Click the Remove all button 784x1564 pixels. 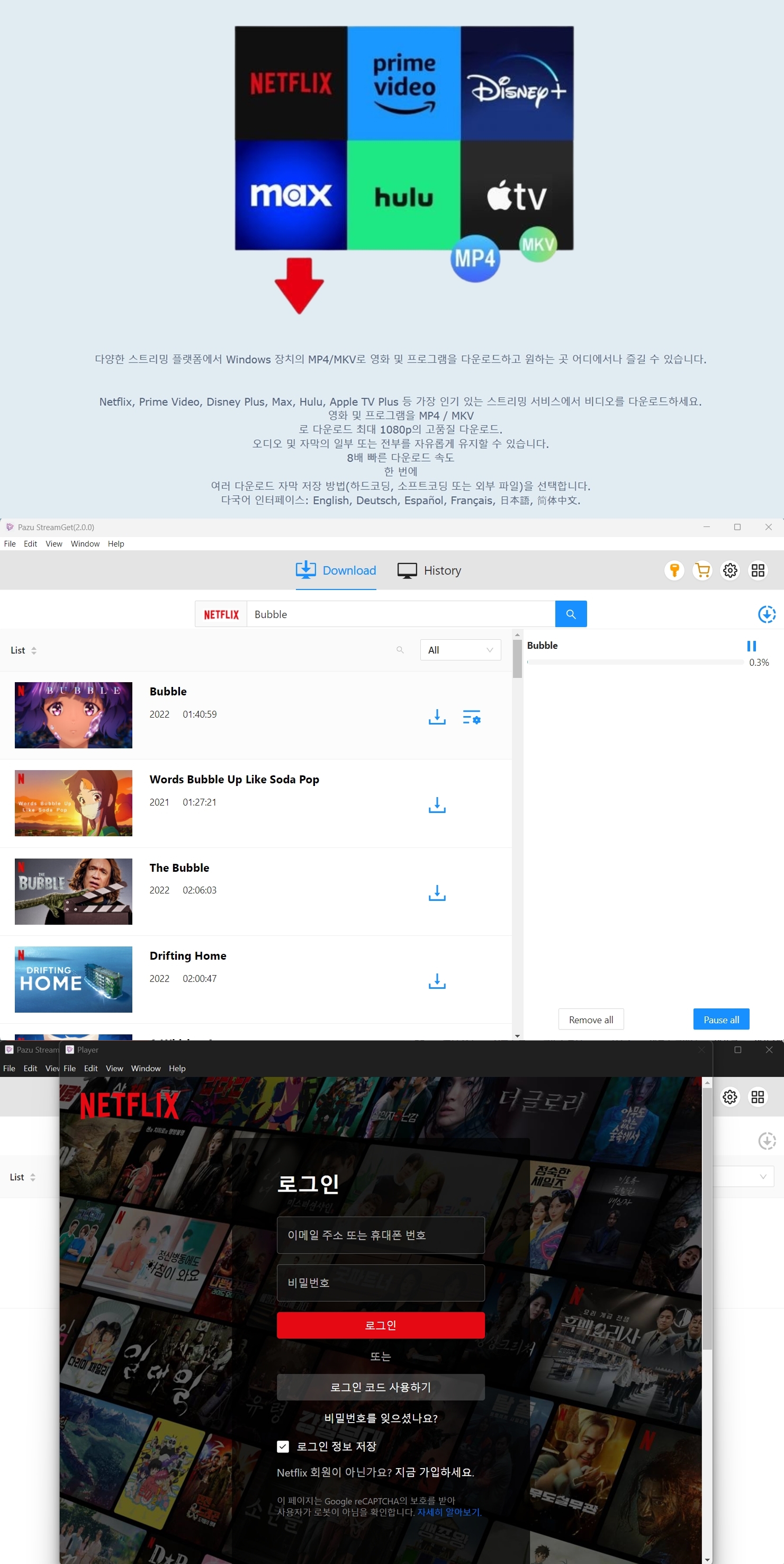tap(591, 1020)
